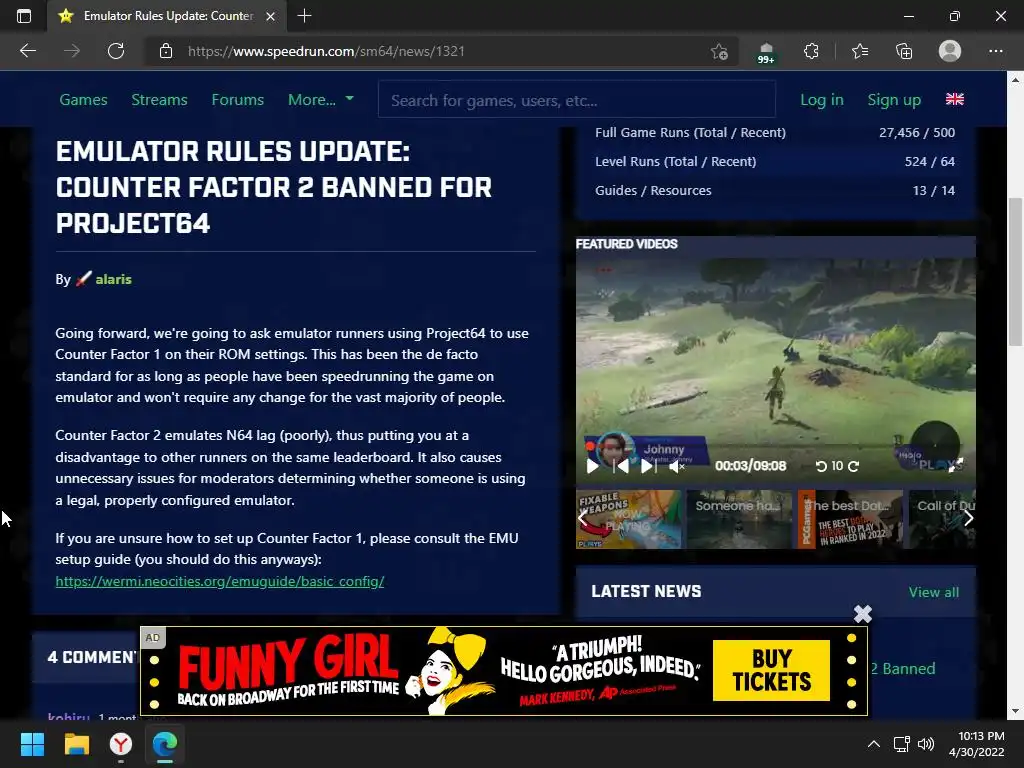
Task: Reload the page with the refresh icon
Action: tap(116, 51)
